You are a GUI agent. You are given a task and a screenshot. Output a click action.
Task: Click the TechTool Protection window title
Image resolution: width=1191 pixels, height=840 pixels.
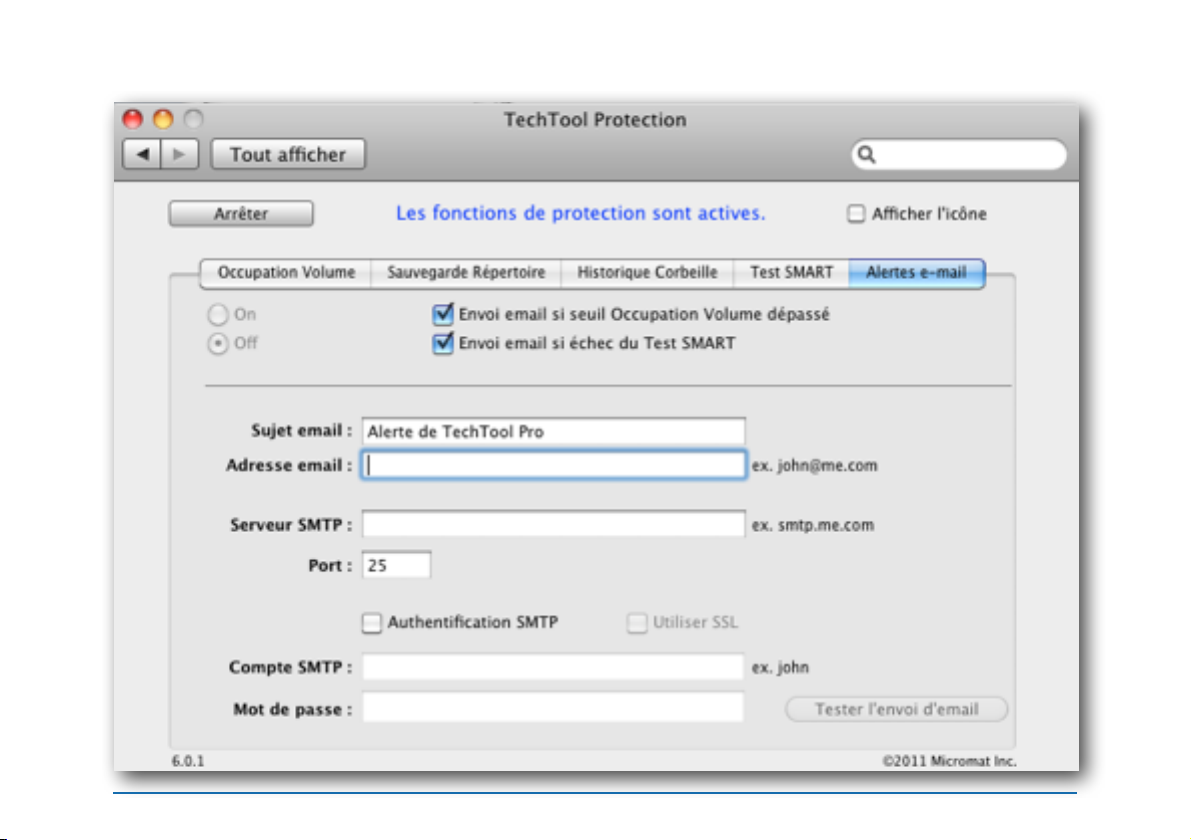[x=596, y=120]
